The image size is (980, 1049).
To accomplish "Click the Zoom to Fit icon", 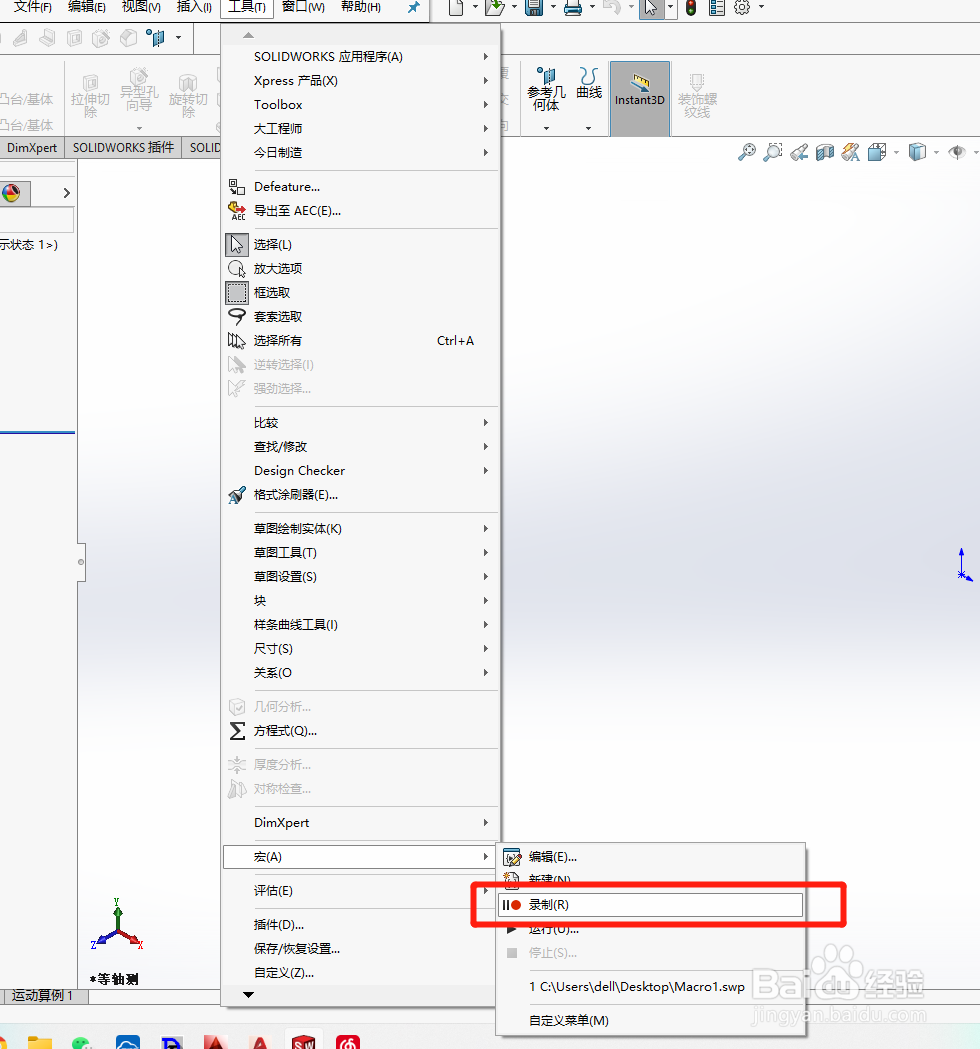I will [747, 152].
